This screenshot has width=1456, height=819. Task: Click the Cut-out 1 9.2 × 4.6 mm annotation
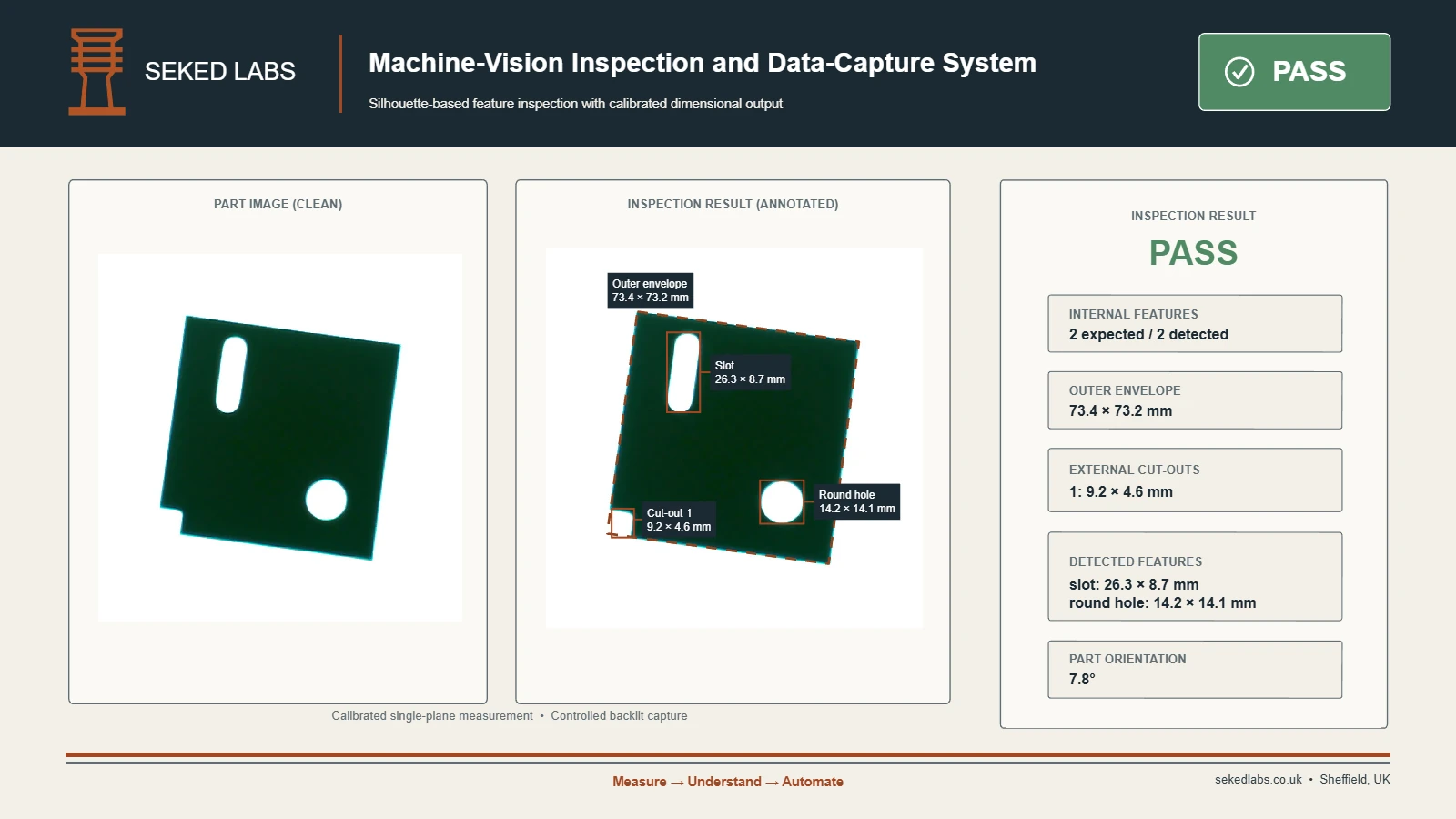[x=679, y=520]
